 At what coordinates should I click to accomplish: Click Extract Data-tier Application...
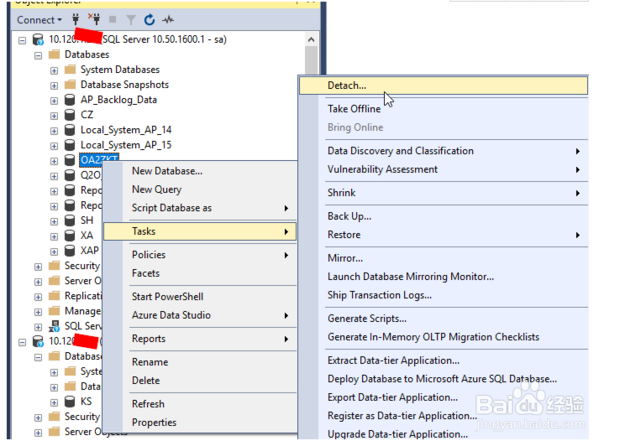coord(443,361)
